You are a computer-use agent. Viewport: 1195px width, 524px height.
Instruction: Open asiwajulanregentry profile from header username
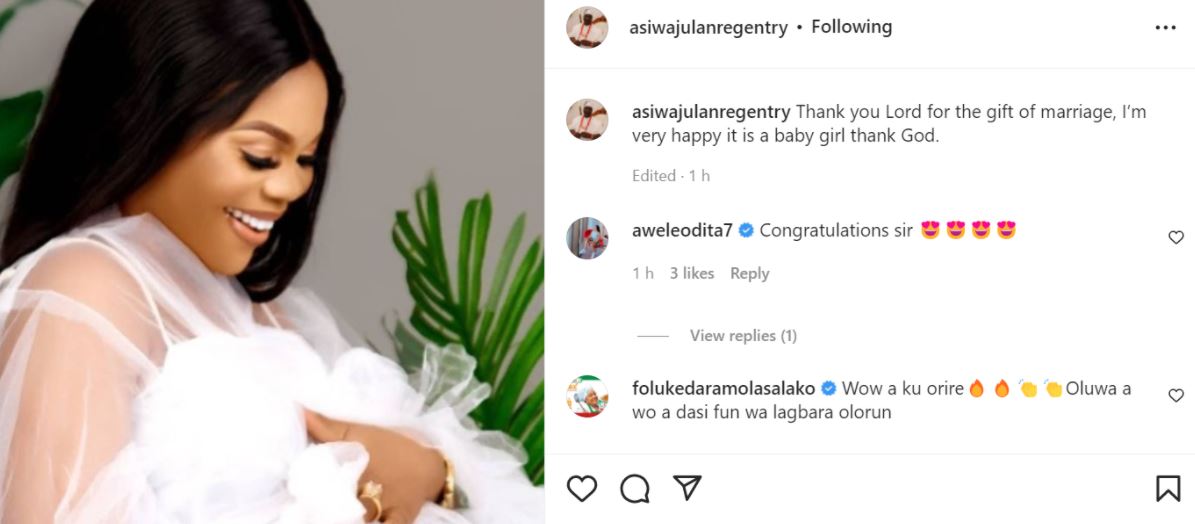coord(708,28)
